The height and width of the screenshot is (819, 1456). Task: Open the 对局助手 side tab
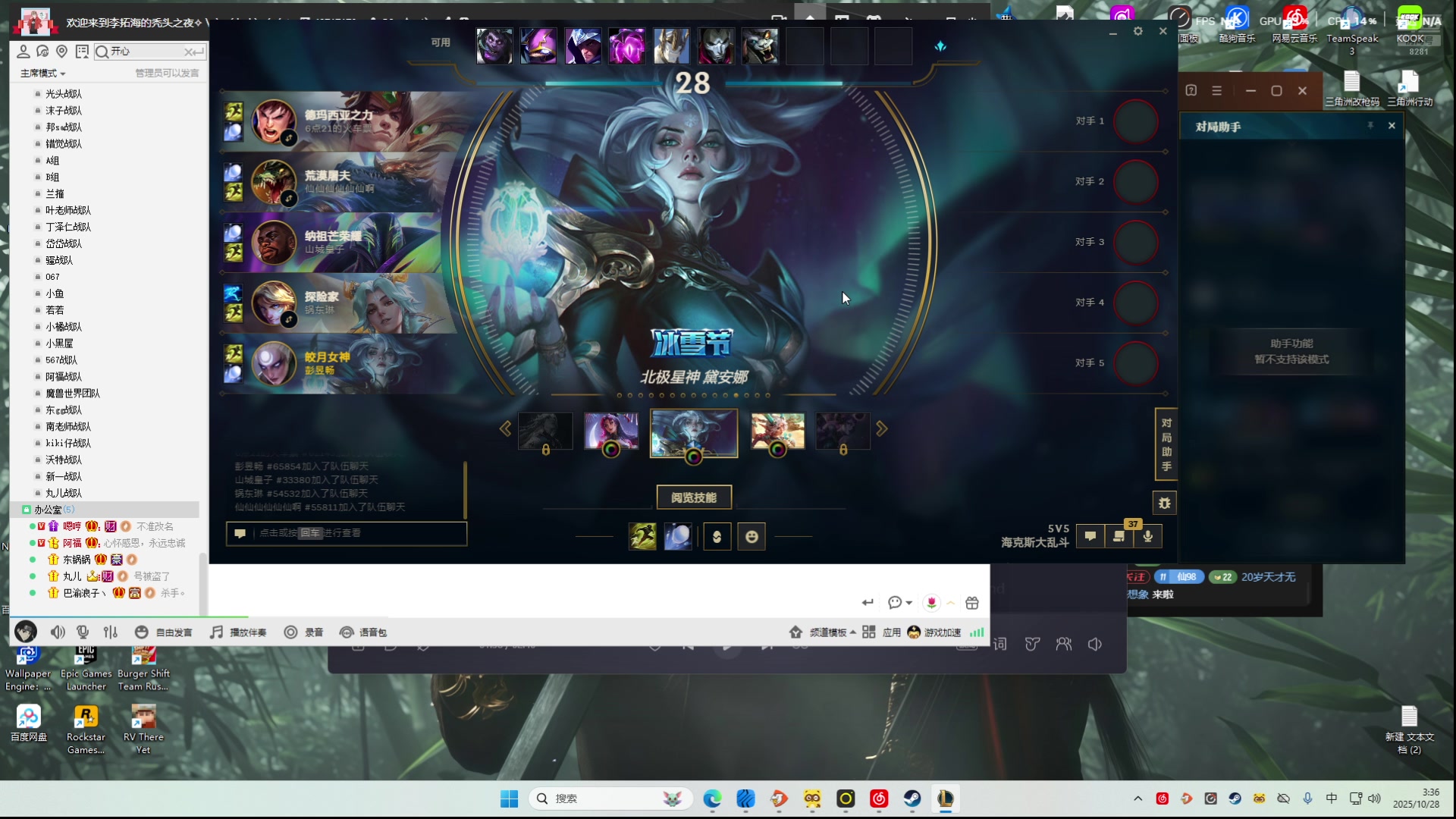pos(1166,444)
